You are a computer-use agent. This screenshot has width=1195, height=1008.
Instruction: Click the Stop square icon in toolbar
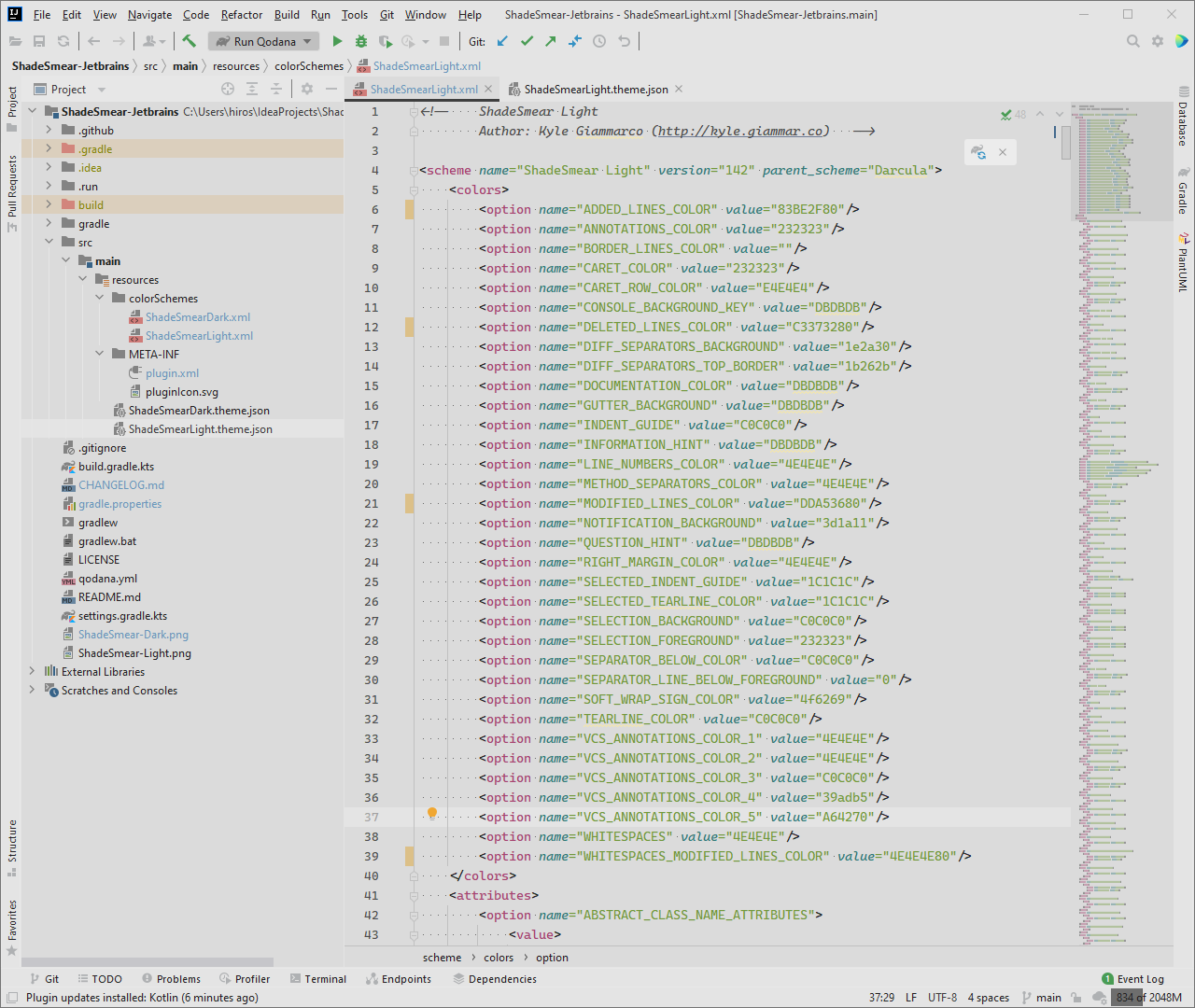pyautogui.click(x=444, y=41)
